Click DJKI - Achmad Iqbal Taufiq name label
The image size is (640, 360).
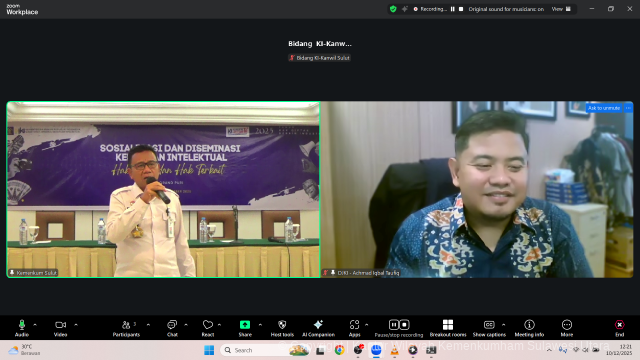pos(362,273)
